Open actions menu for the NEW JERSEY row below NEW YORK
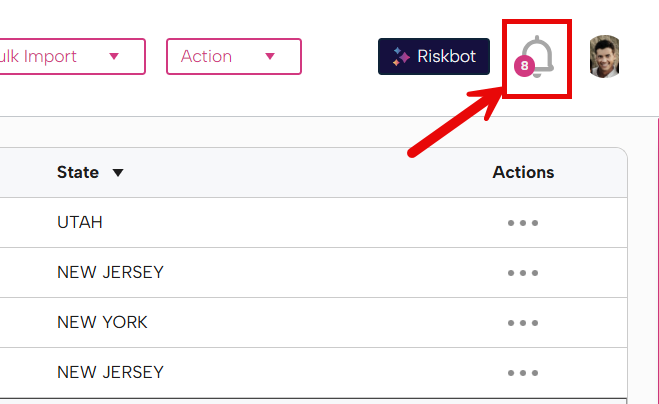 523,372
